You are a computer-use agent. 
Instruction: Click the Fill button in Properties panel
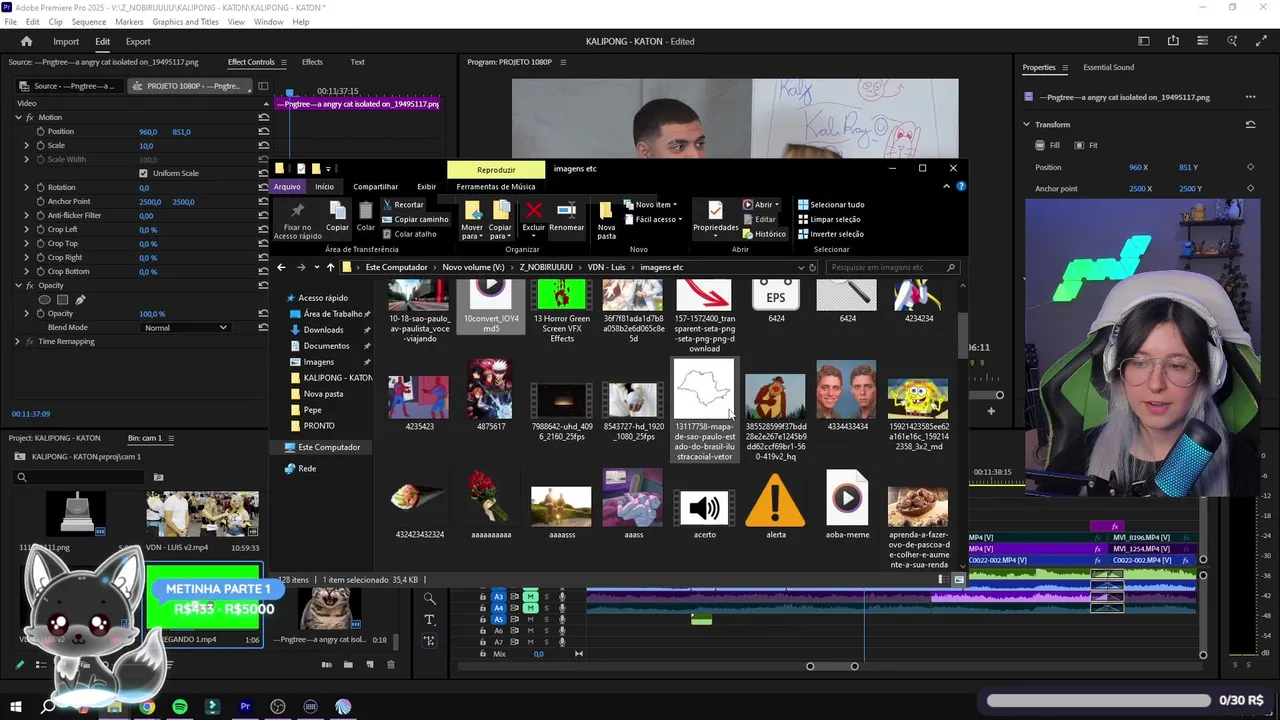pos(1047,145)
